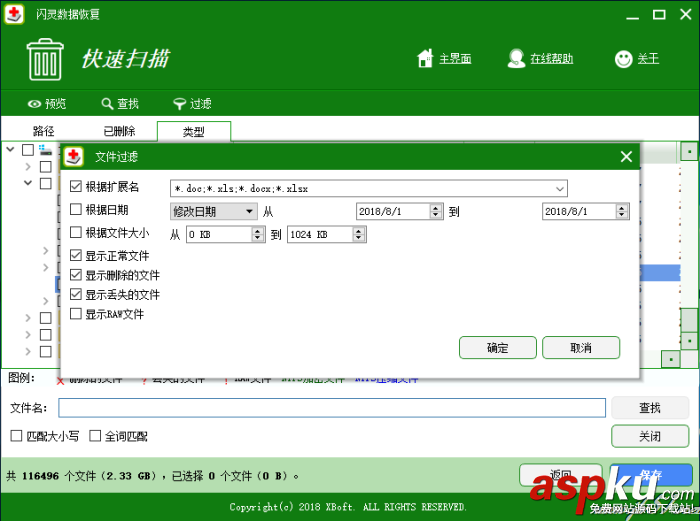Open the 修改日期 dropdown
Screen dimensions: 700x521
(213, 211)
